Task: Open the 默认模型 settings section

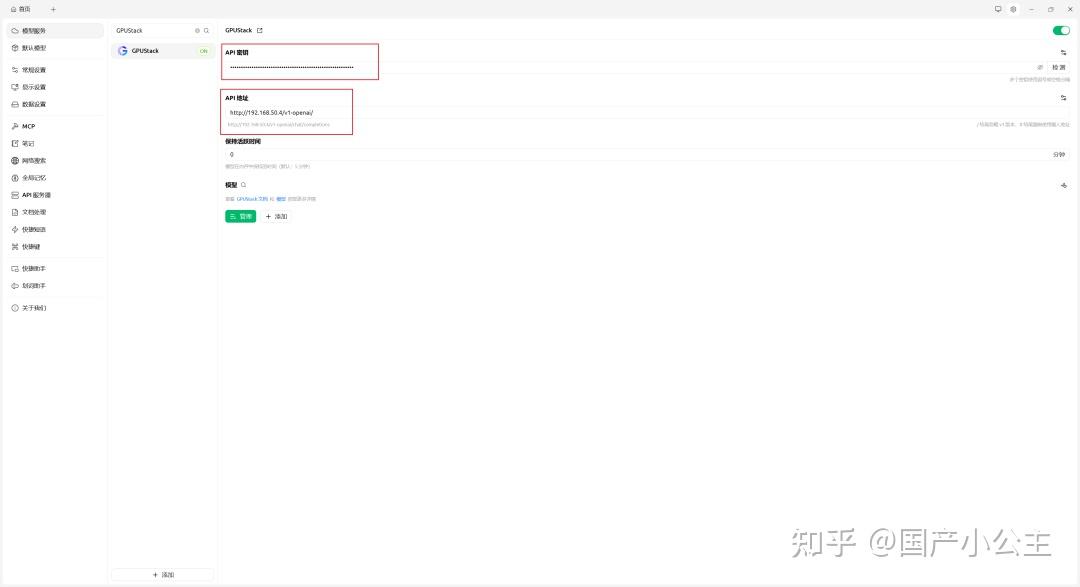Action: click(55, 48)
